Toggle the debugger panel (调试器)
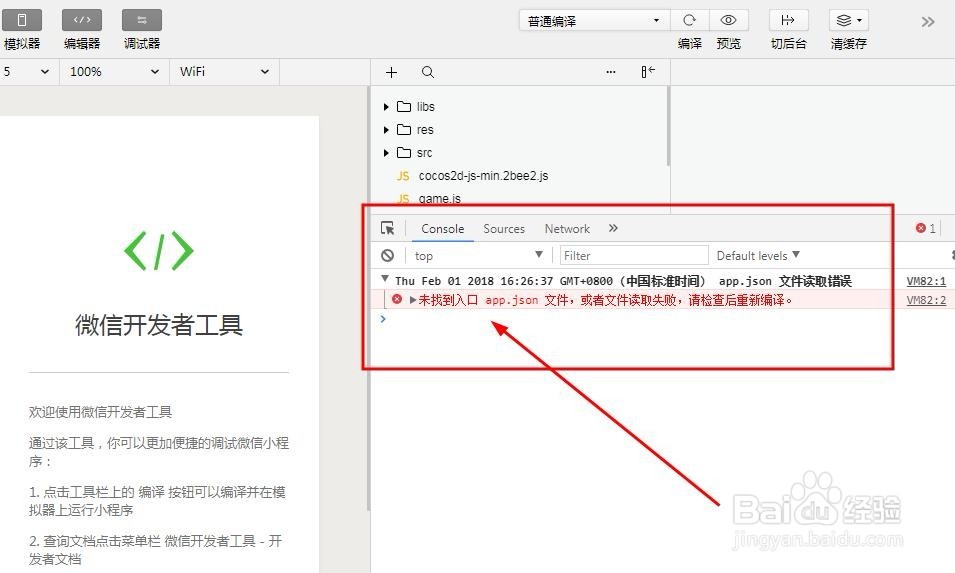The height and width of the screenshot is (573, 955). (142, 20)
